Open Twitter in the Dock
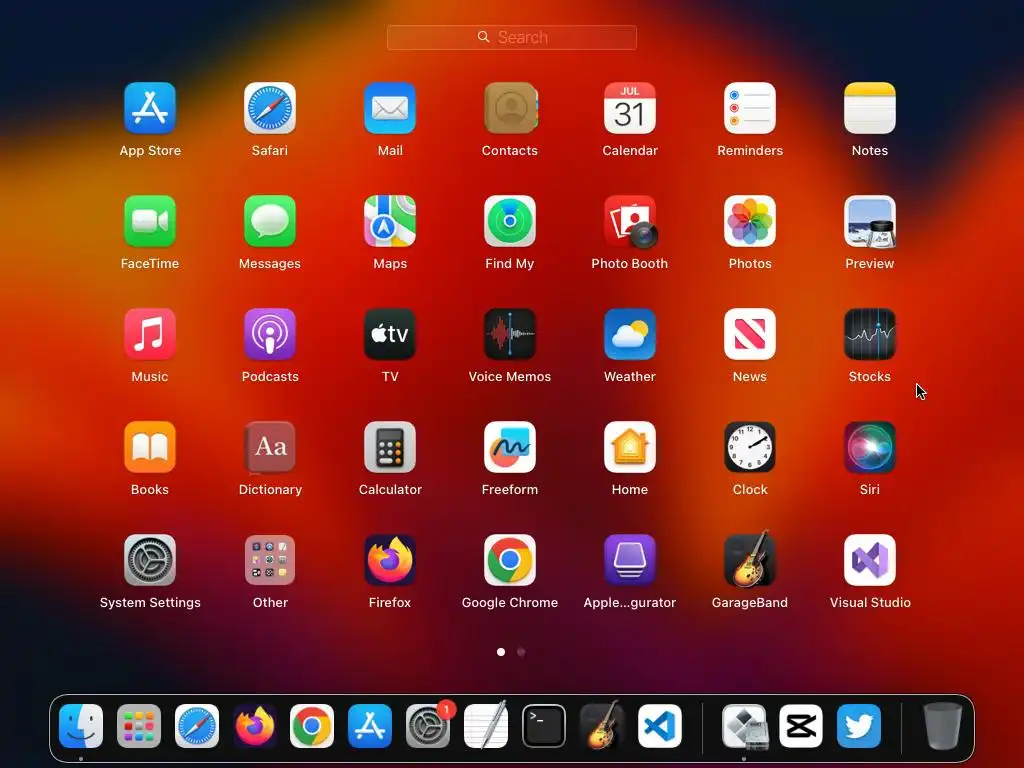The width and height of the screenshot is (1024, 768). point(859,726)
